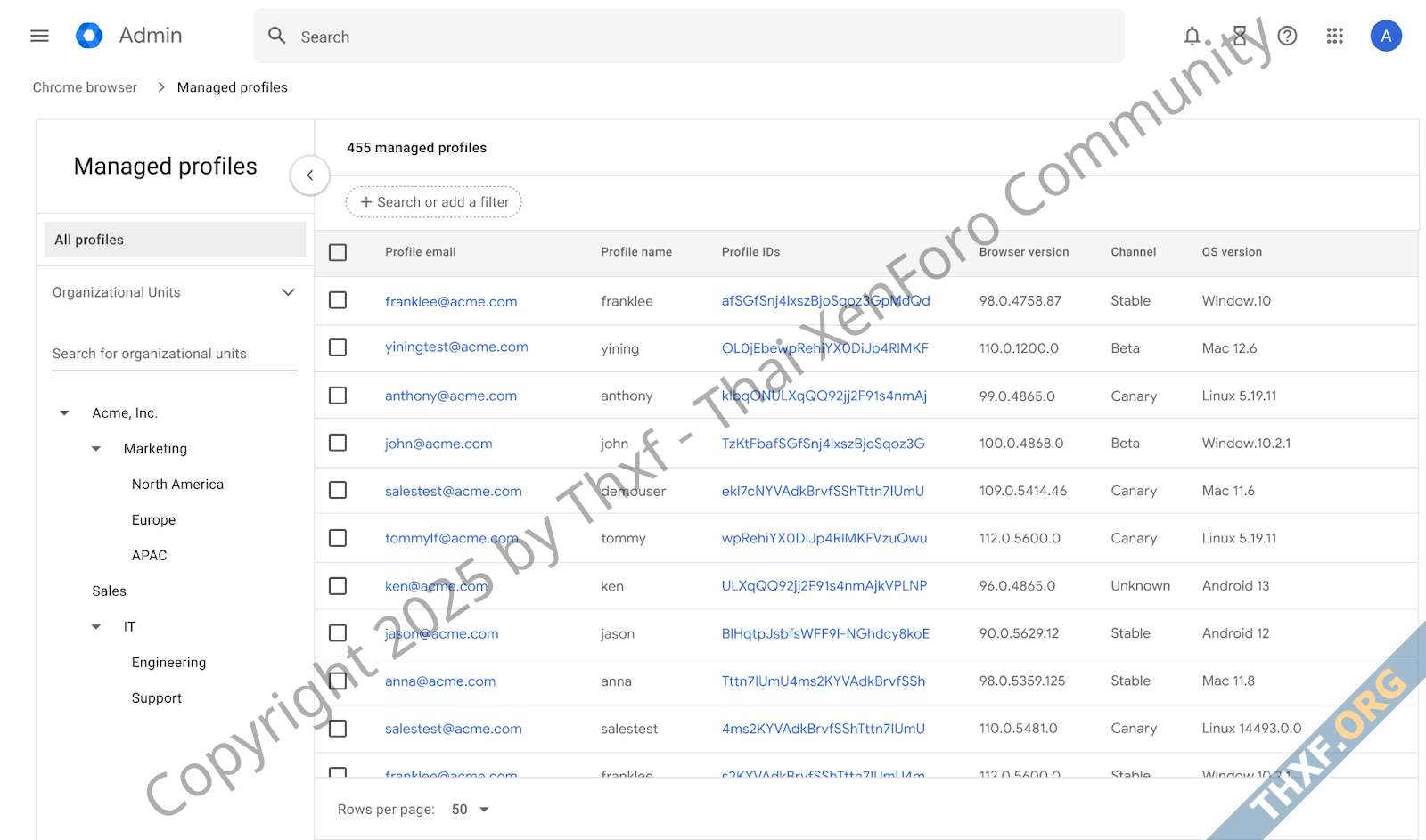Click the demouser profile name
The image size is (1426, 840).
coord(634,492)
